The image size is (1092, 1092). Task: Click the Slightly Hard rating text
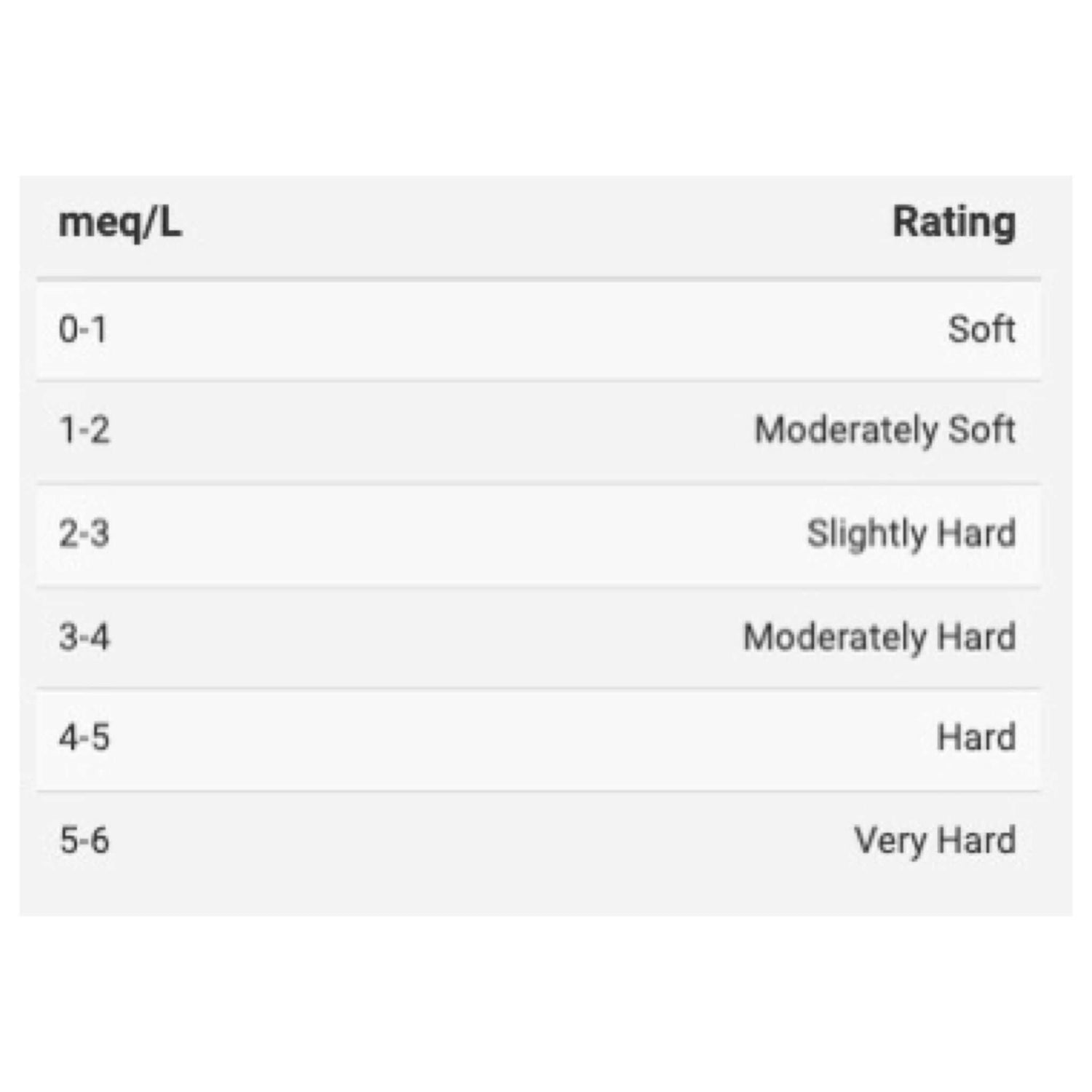(x=911, y=534)
